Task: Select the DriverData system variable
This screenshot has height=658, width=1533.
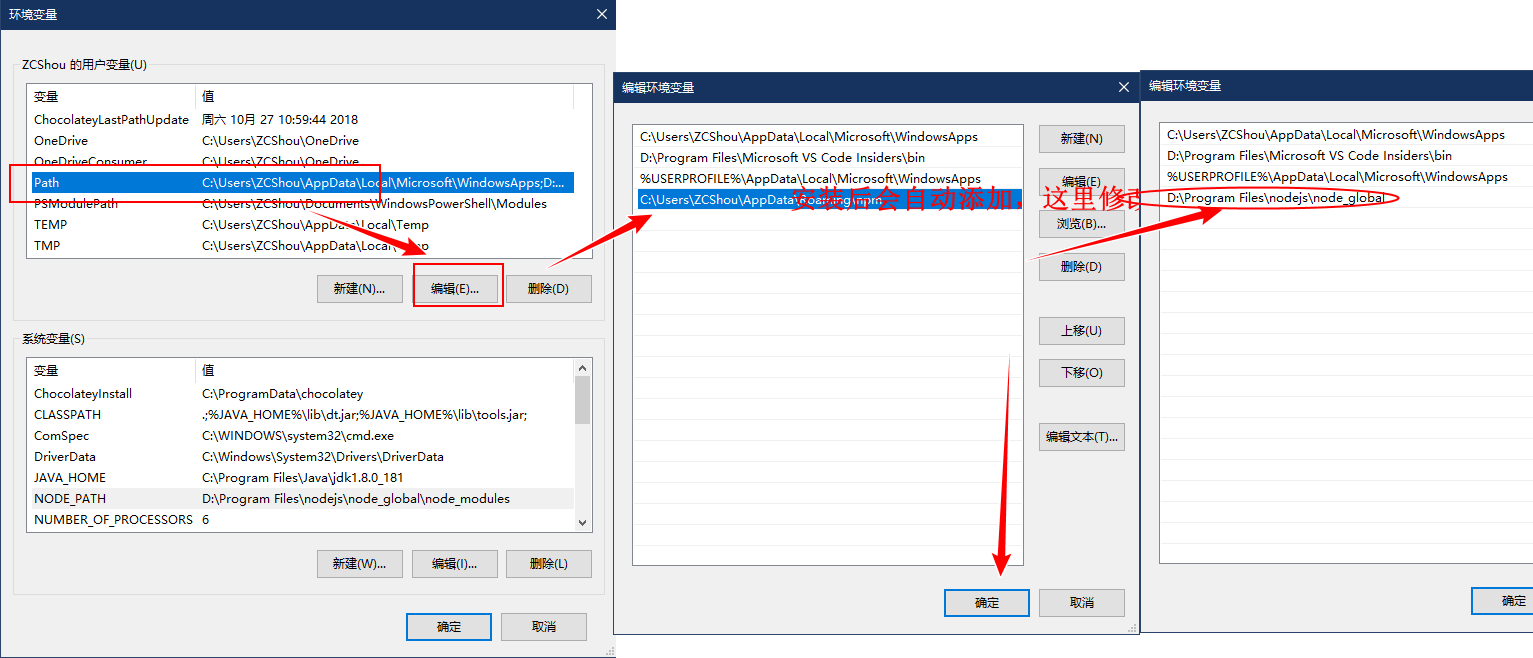Action: (x=300, y=456)
